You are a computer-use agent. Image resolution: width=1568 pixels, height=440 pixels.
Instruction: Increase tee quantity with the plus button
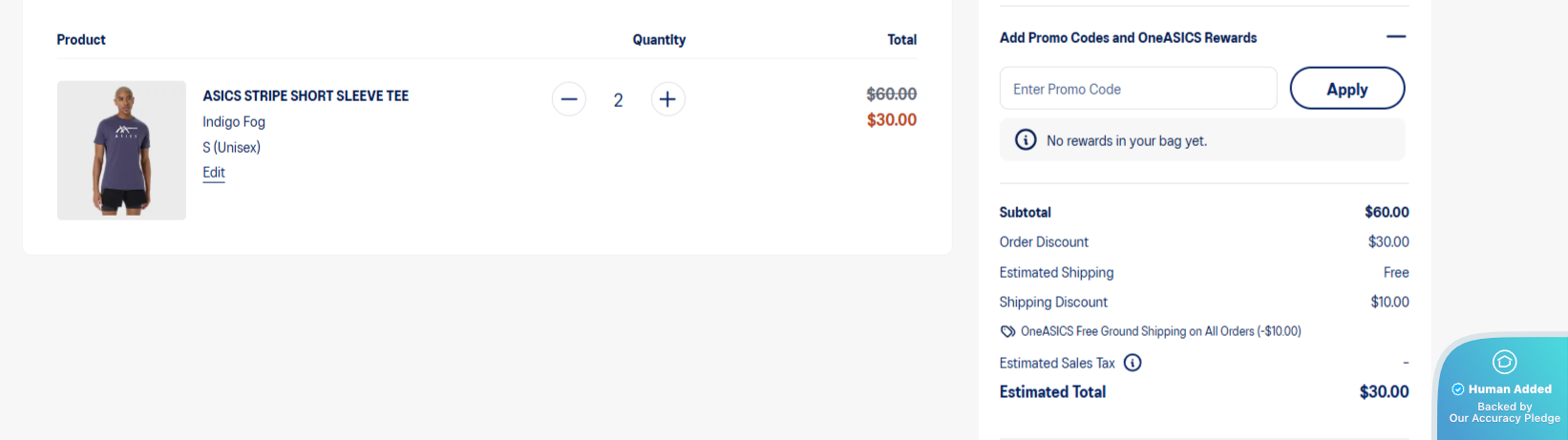(667, 99)
